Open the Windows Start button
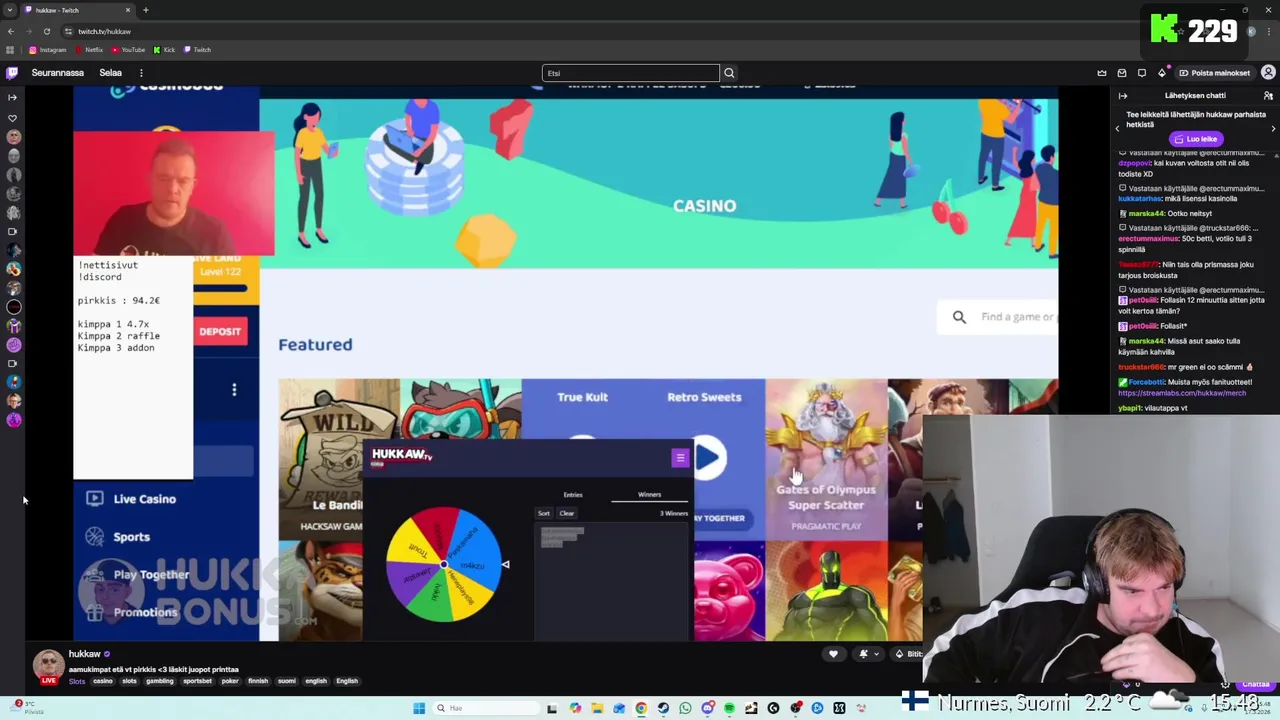The image size is (1280, 720). pyautogui.click(x=419, y=708)
